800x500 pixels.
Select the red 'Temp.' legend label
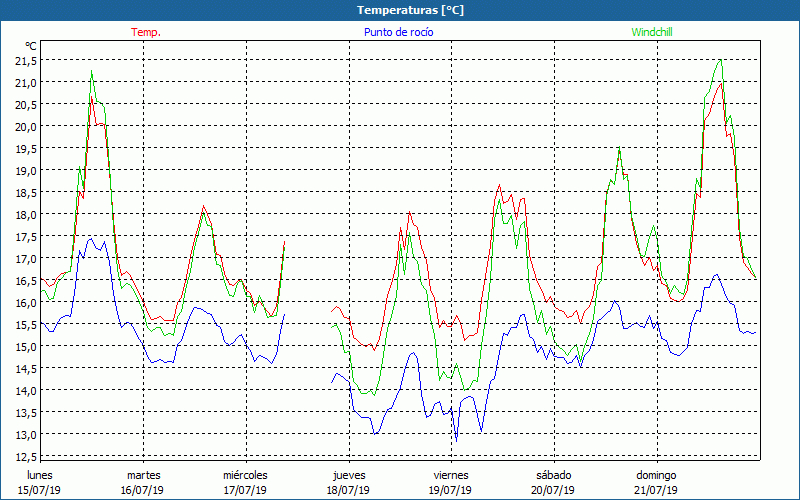146,32
